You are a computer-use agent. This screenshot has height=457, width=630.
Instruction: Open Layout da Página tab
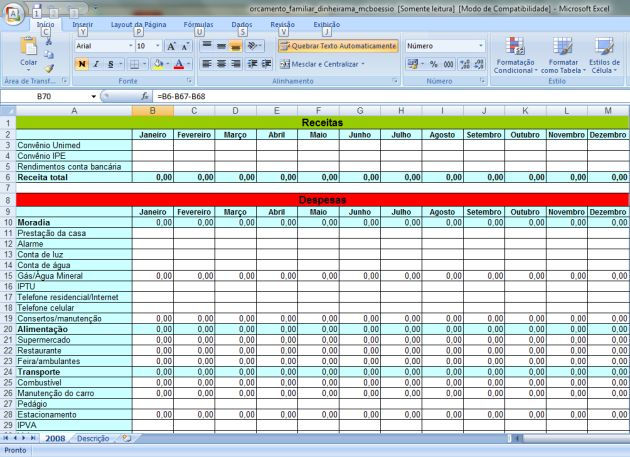pos(138,25)
